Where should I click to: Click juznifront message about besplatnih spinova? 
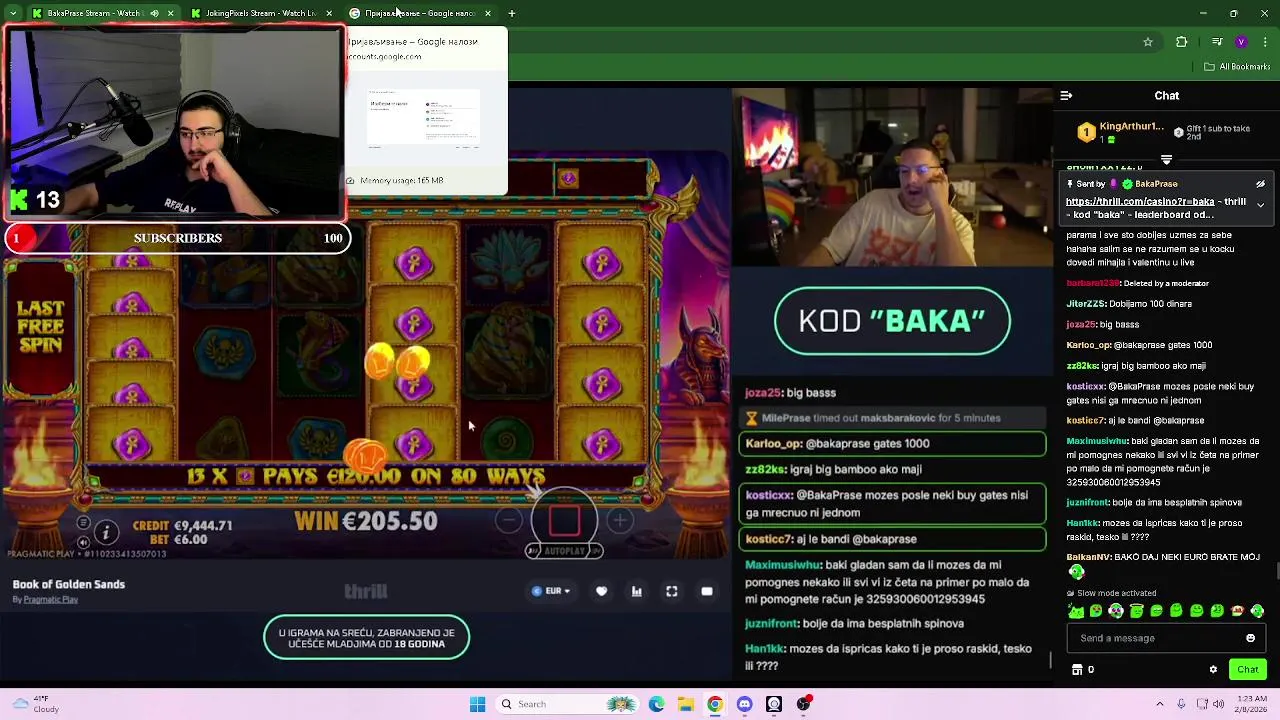click(855, 623)
